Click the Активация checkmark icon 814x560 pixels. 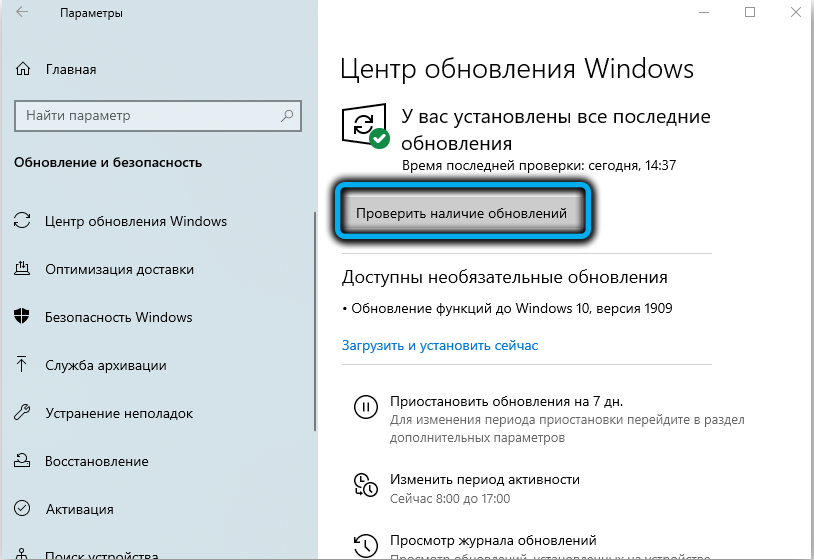coord(23,509)
